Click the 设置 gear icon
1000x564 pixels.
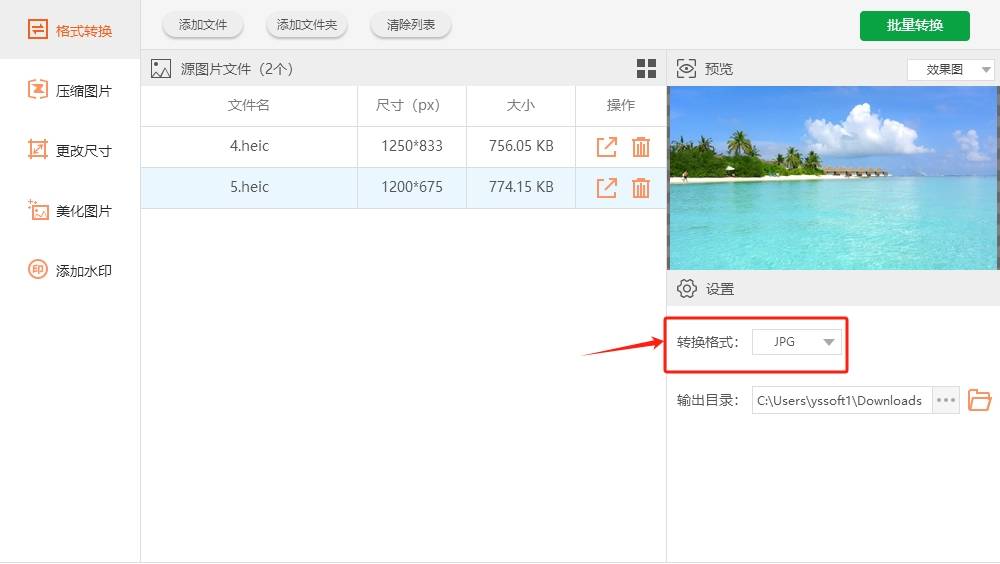(x=687, y=288)
